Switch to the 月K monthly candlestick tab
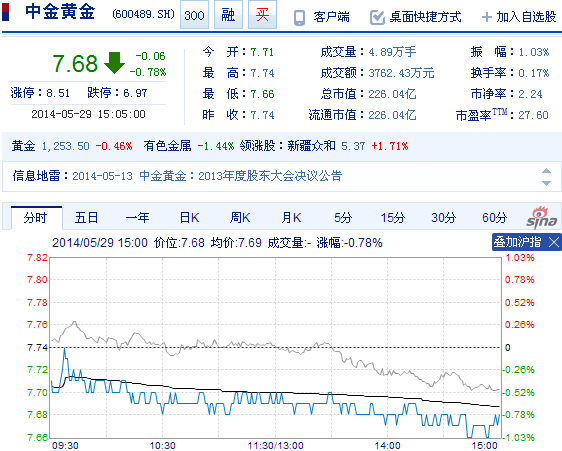 tap(291, 218)
